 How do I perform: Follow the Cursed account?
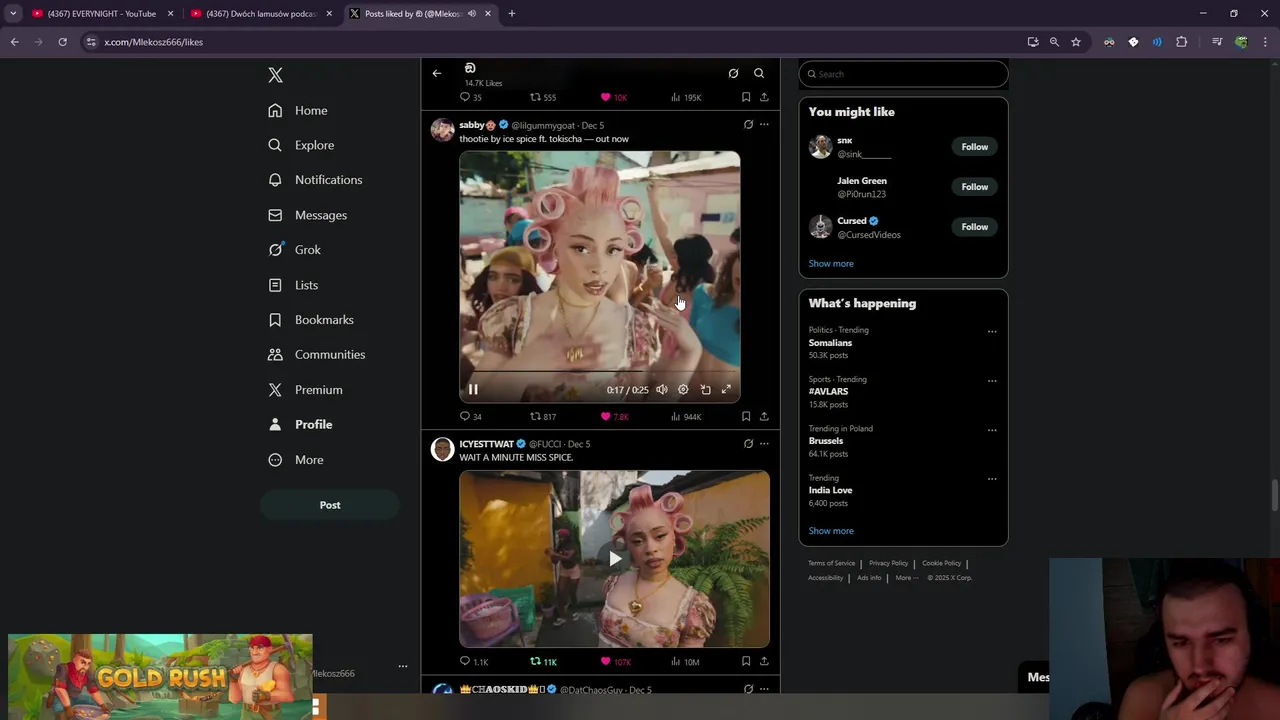[974, 227]
